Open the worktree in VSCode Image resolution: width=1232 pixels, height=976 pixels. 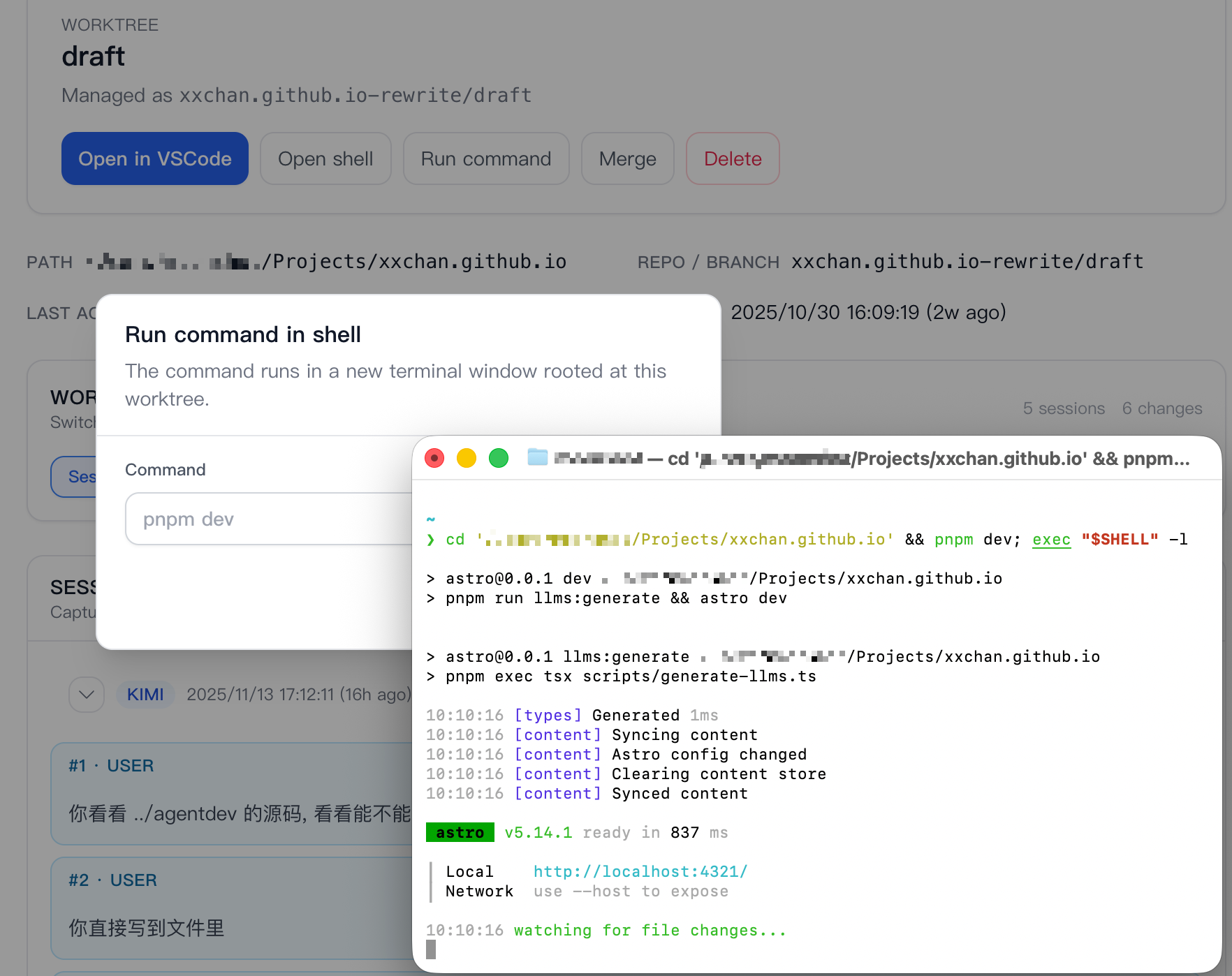click(x=154, y=158)
